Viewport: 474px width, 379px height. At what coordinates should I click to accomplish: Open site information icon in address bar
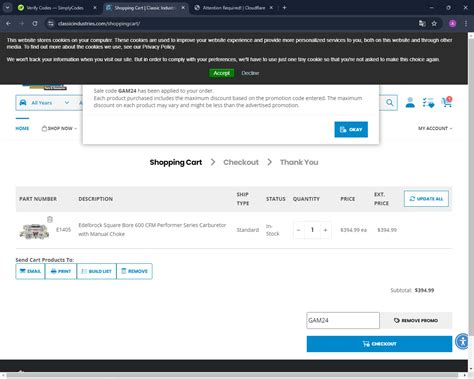pos(51,24)
